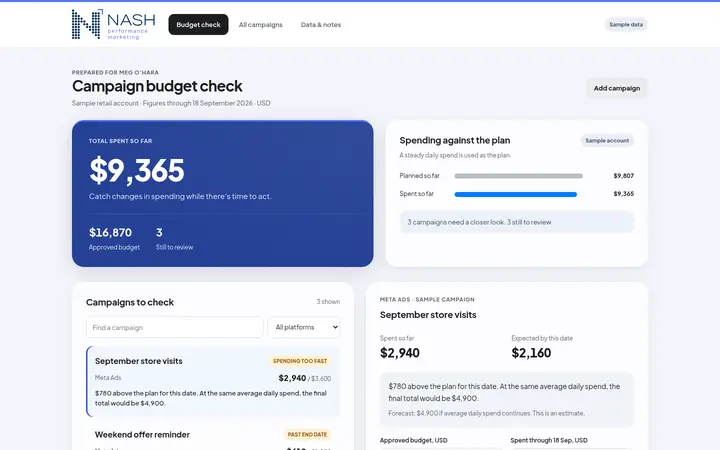
Task: Click the Spending against the plan heading
Action: [x=455, y=141]
